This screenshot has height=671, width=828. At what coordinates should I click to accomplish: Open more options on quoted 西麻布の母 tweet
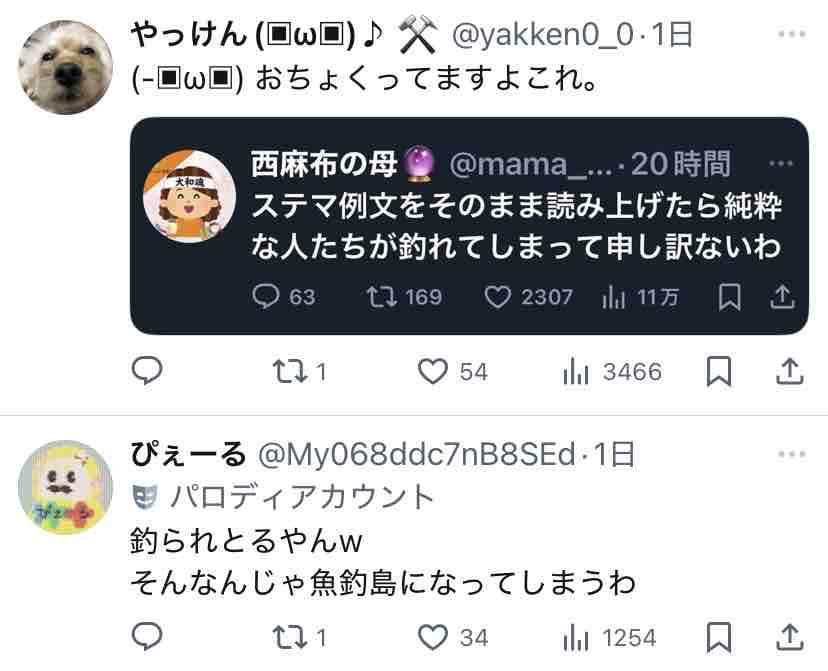pyautogui.click(x=782, y=163)
